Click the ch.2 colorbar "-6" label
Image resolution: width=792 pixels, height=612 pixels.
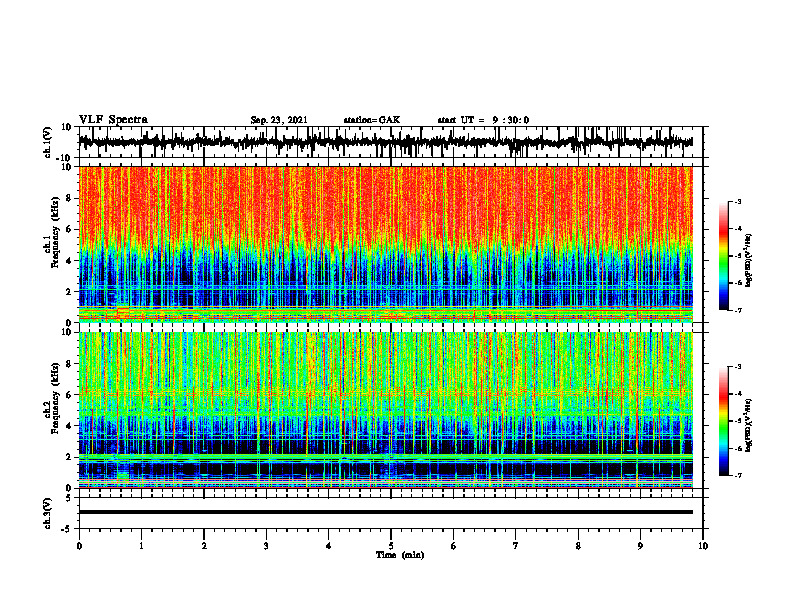(738, 448)
